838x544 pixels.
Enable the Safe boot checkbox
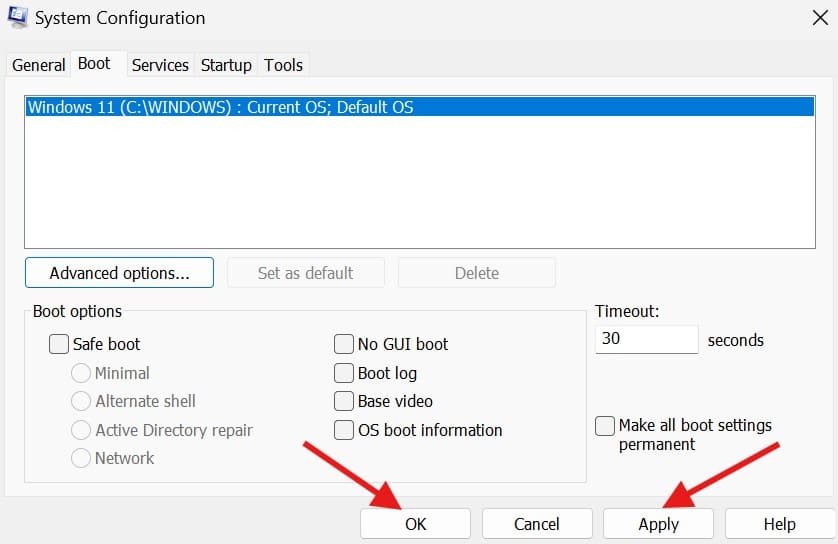59,344
